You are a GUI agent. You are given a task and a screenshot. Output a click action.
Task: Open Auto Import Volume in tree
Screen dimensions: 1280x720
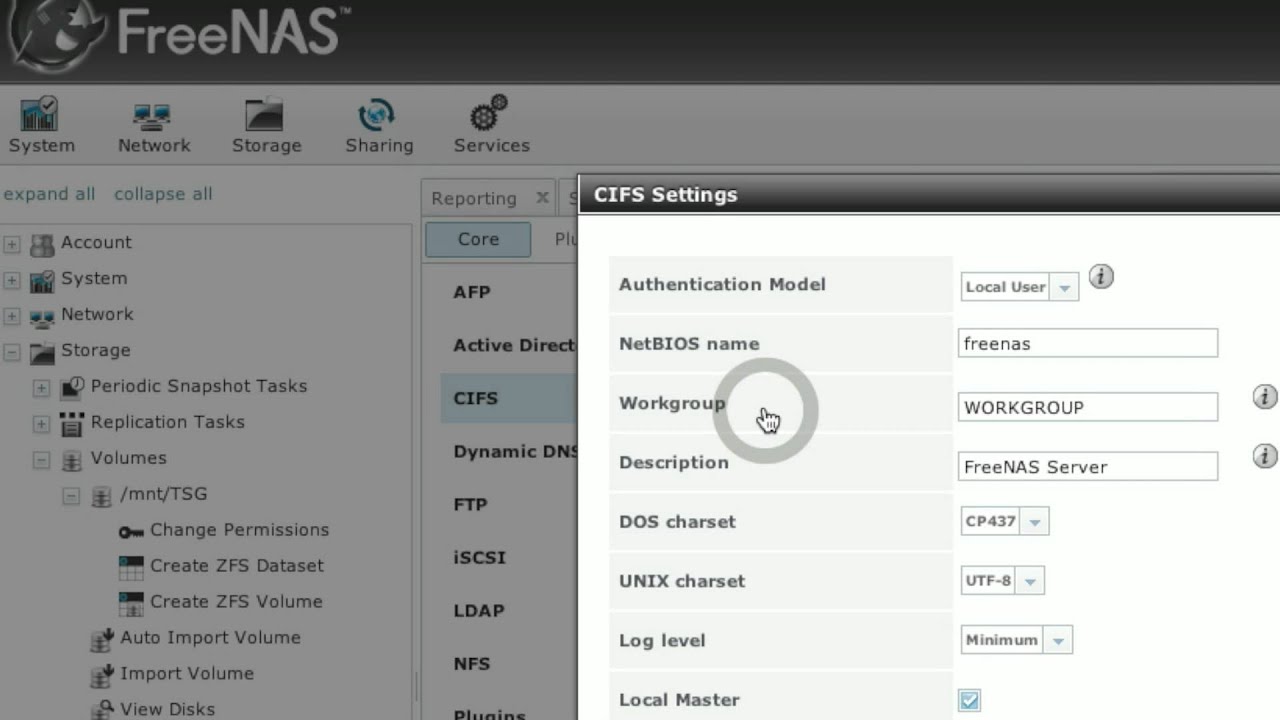click(x=210, y=638)
